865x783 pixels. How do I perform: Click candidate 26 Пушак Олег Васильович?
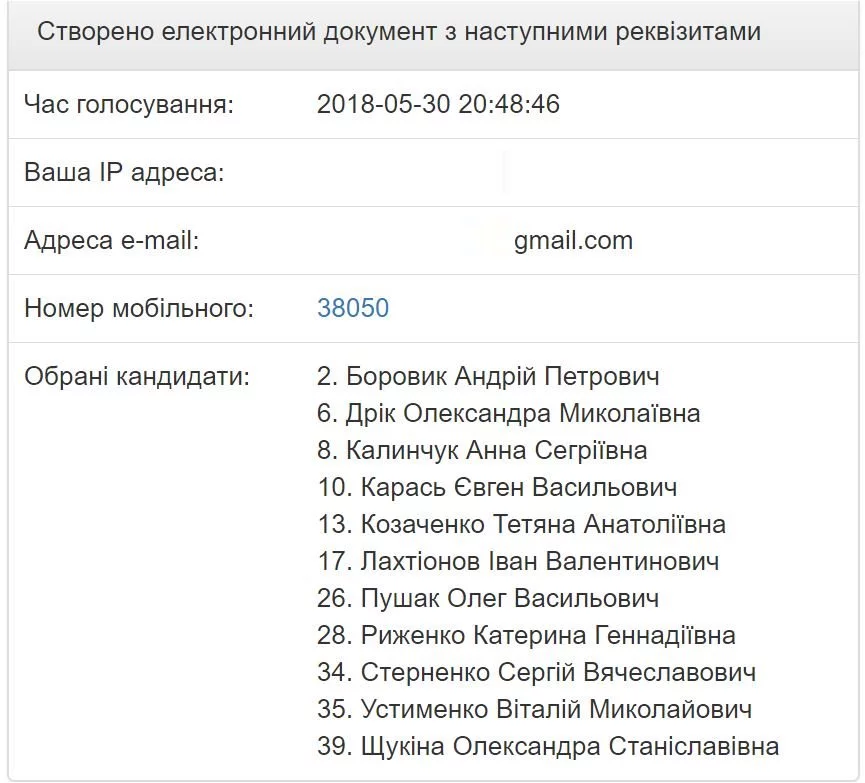(488, 598)
